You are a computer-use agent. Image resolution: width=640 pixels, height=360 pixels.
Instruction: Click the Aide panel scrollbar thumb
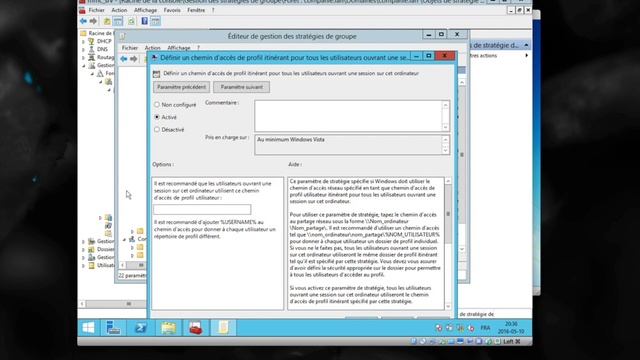[x=448, y=214]
